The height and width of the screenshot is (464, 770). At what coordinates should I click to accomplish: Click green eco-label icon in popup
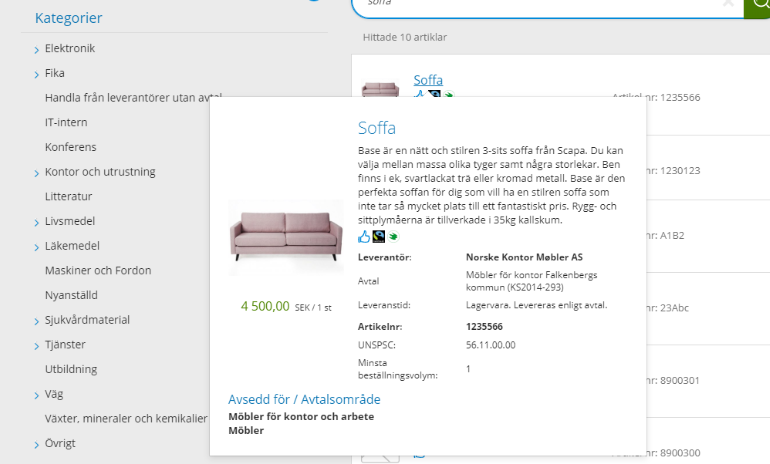click(x=392, y=237)
